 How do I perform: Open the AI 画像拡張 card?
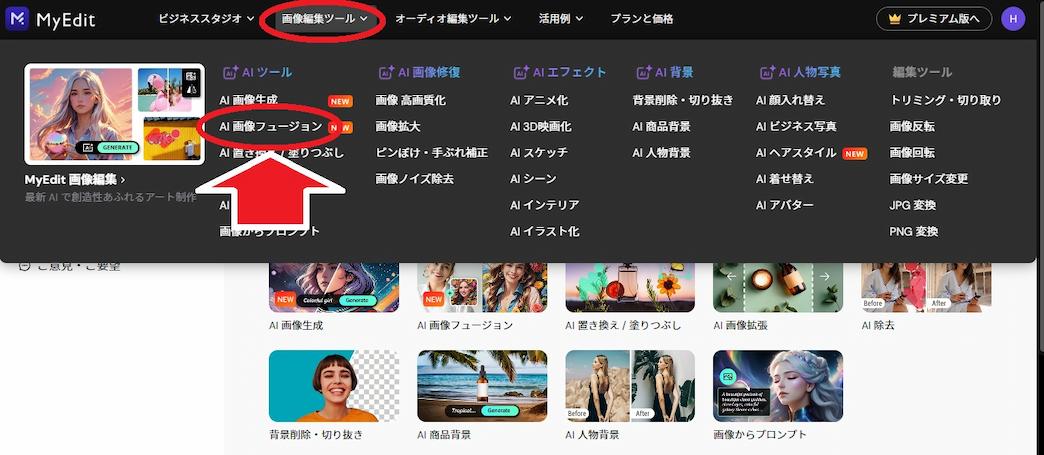tap(778, 287)
